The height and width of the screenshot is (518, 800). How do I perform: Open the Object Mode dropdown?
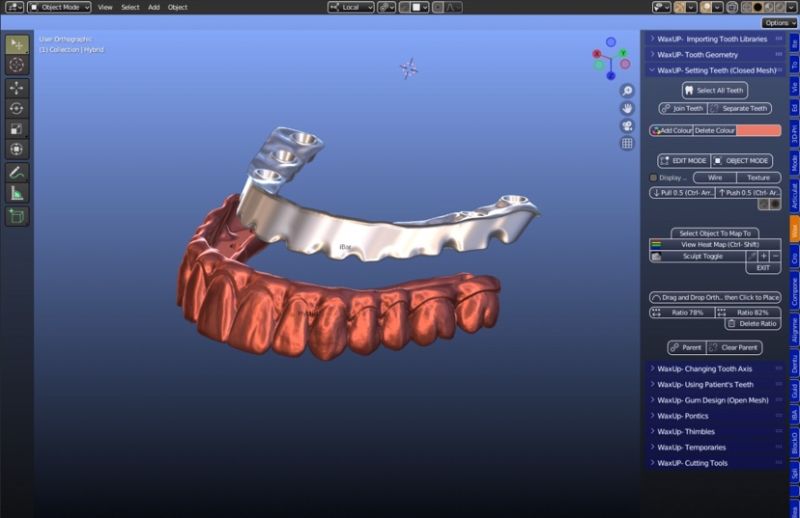tap(62, 7)
